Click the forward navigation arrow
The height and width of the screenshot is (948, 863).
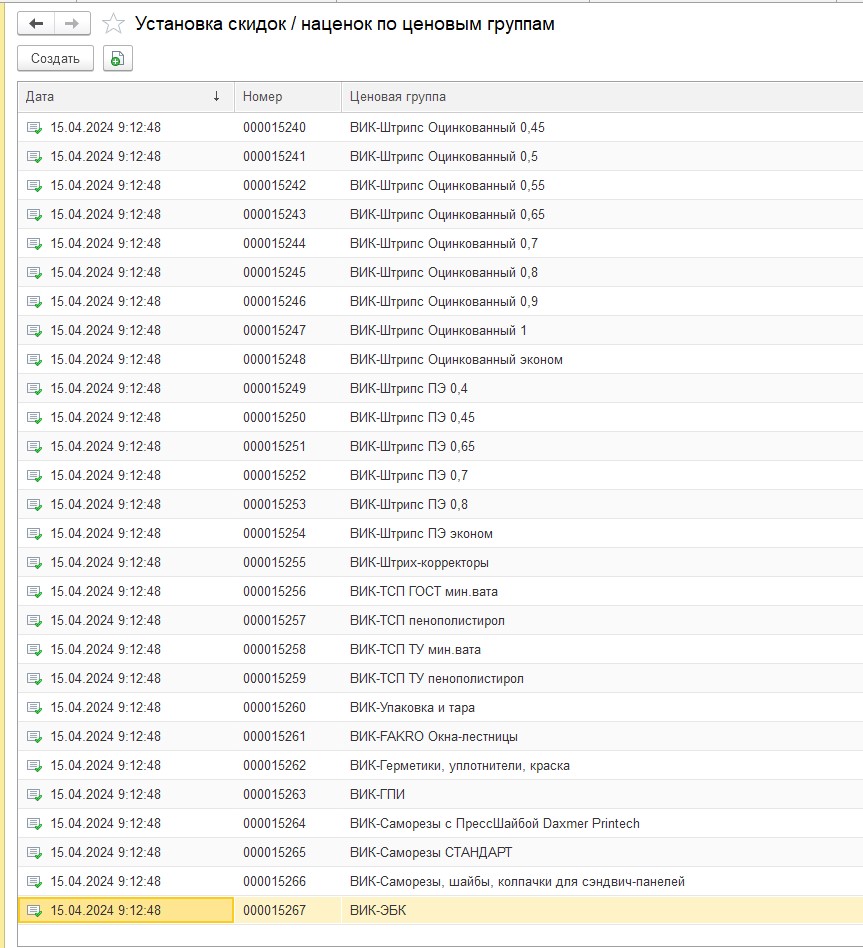[71, 24]
